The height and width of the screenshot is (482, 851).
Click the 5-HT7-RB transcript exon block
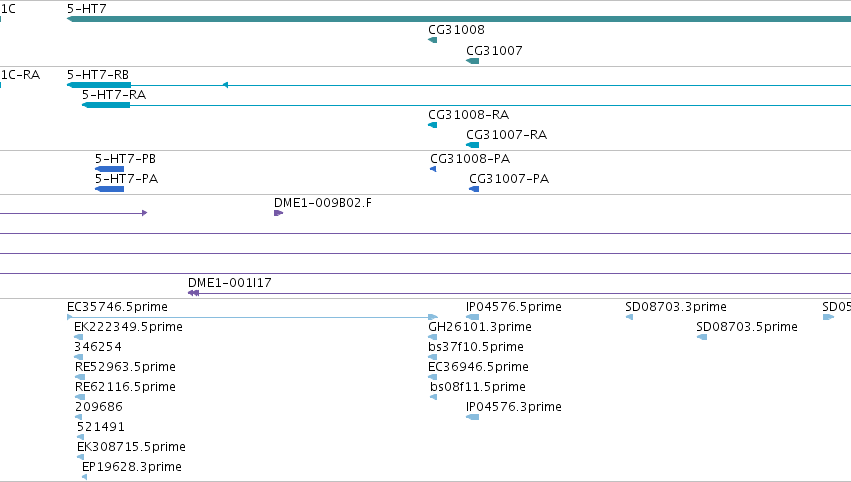[99, 85]
